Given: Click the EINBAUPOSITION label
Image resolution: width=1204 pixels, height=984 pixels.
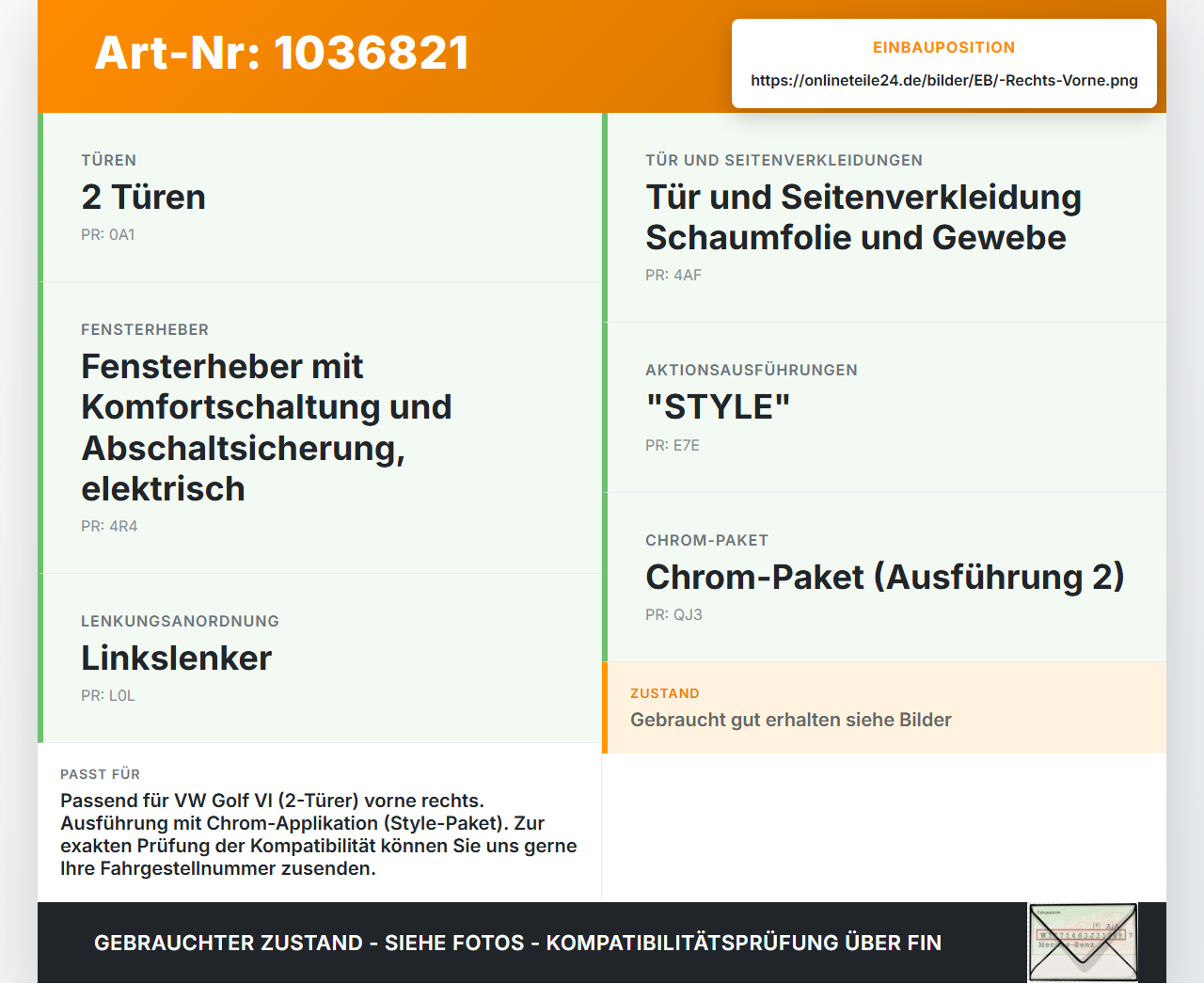Looking at the screenshot, I should click(x=943, y=48).
